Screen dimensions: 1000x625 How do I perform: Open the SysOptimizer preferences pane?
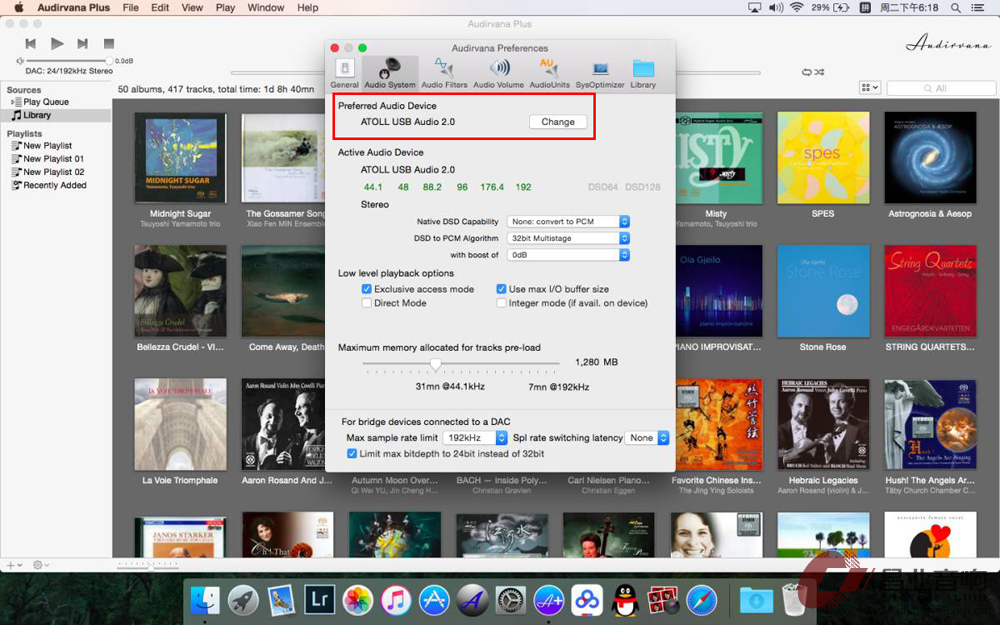click(x=599, y=73)
